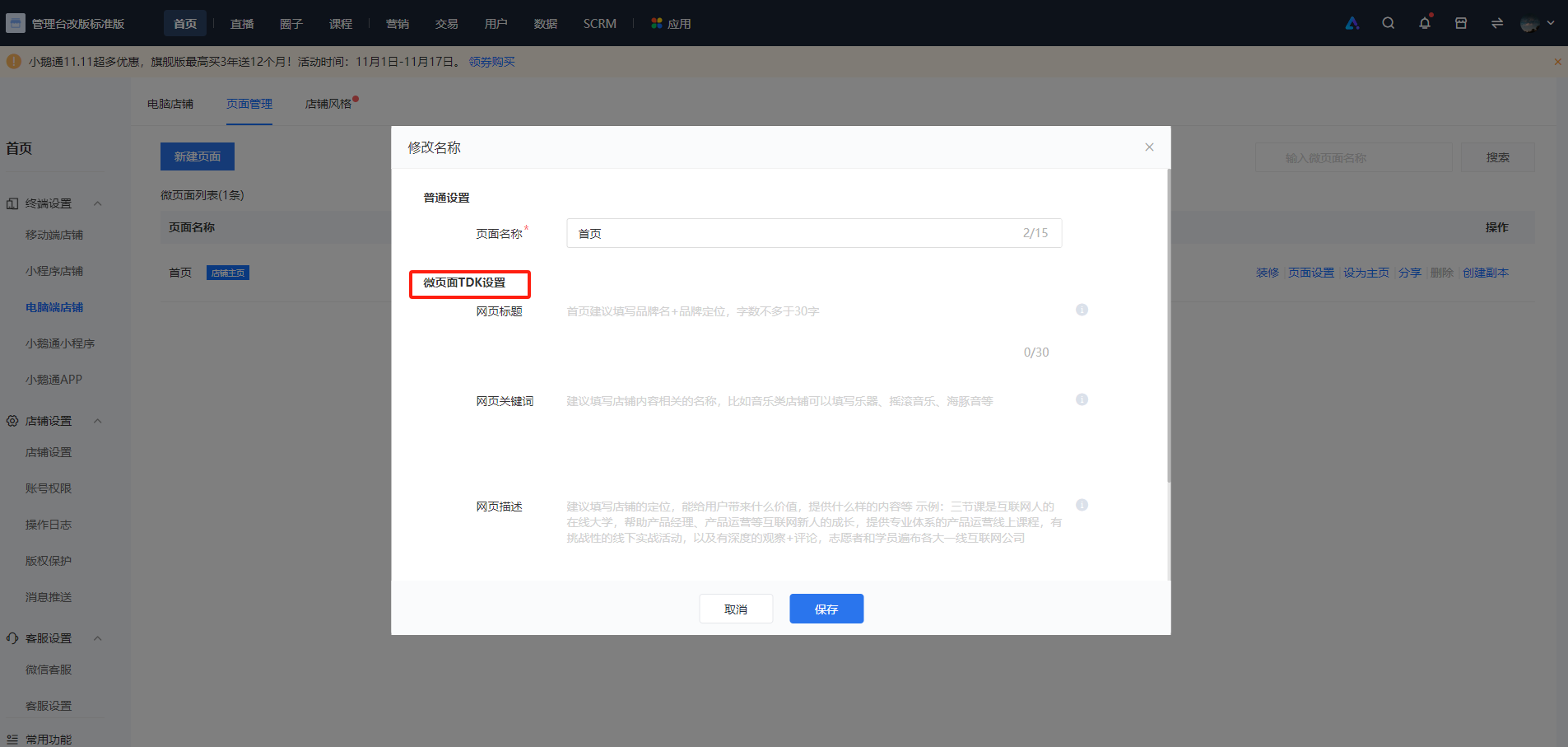
Task: Collapse the 终端设置 section chevron
Action: (x=98, y=203)
